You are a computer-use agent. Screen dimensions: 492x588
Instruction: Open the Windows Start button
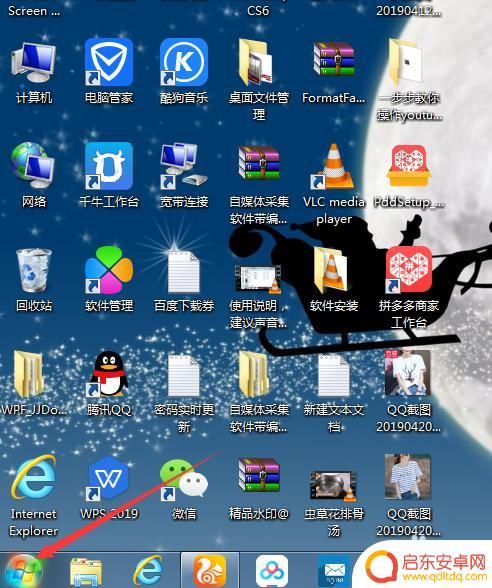coord(23,571)
